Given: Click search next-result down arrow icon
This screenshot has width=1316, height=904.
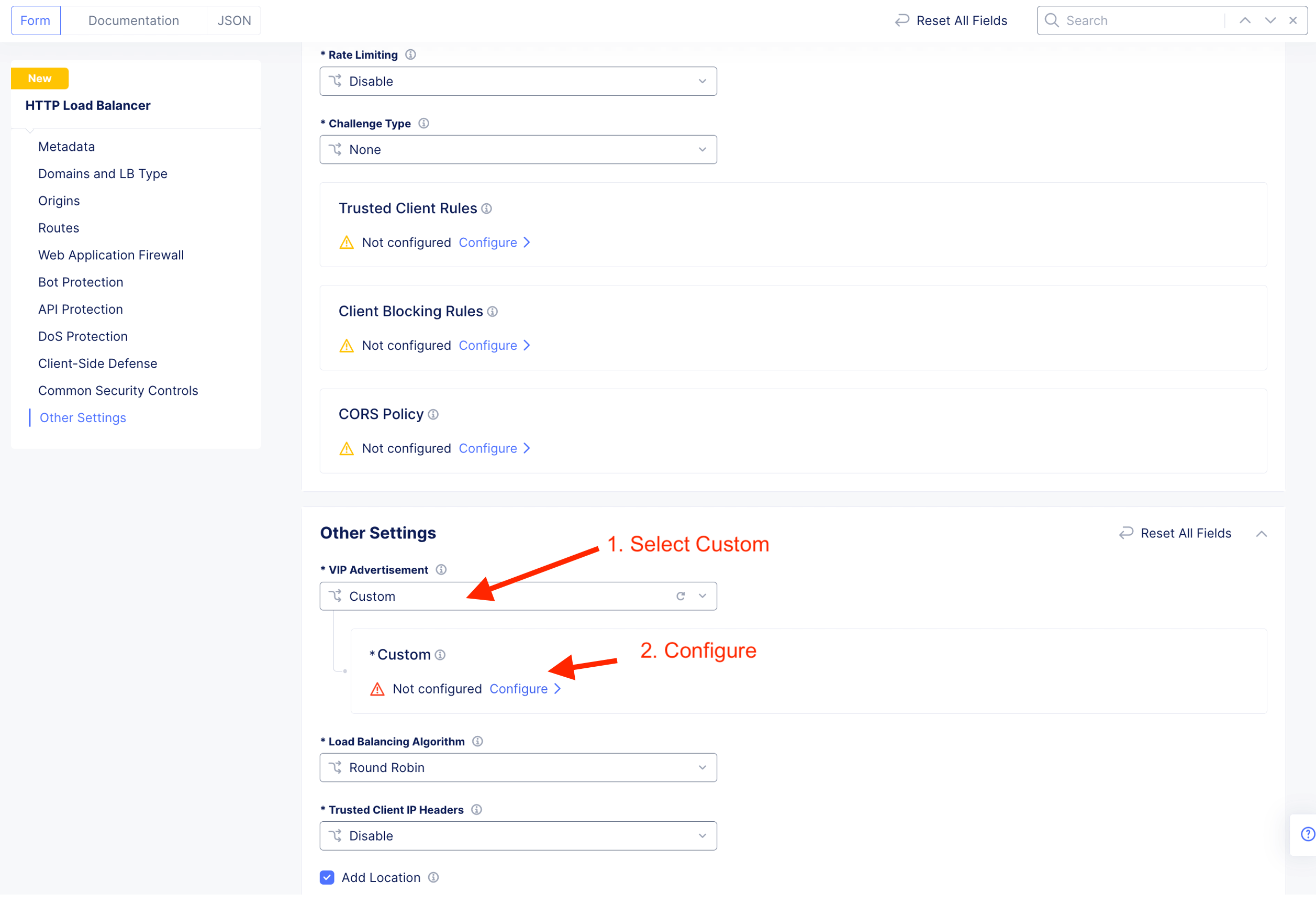Looking at the screenshot, I should point(1270,20).
